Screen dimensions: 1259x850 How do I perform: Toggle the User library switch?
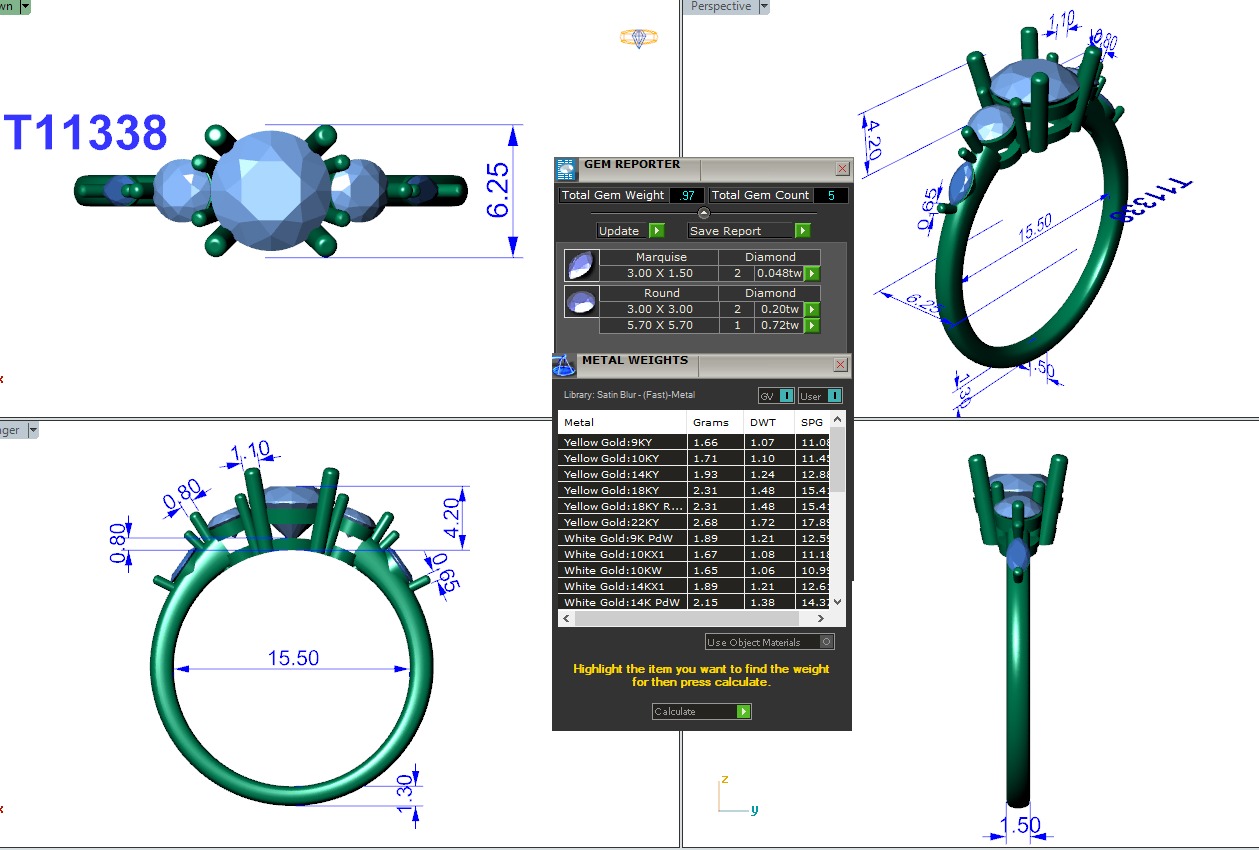click(x=820, y=396)
